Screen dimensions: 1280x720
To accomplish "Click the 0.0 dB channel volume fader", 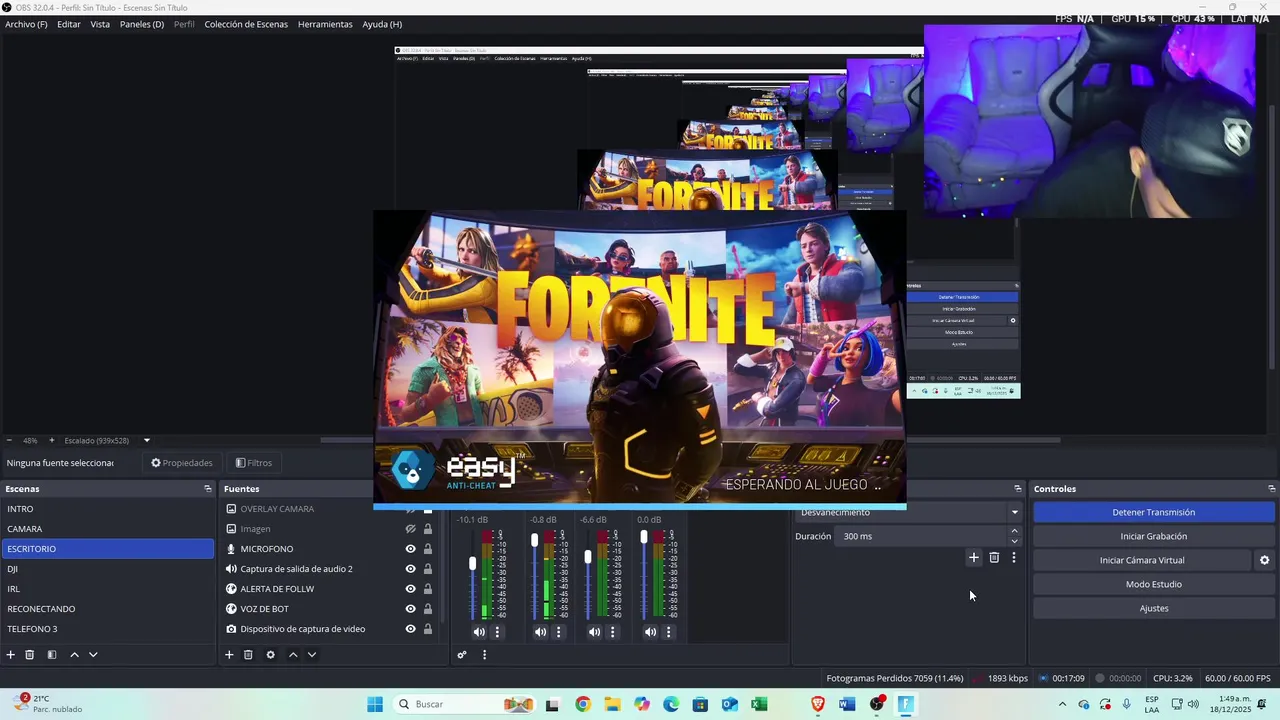I will tap(644, 537).
